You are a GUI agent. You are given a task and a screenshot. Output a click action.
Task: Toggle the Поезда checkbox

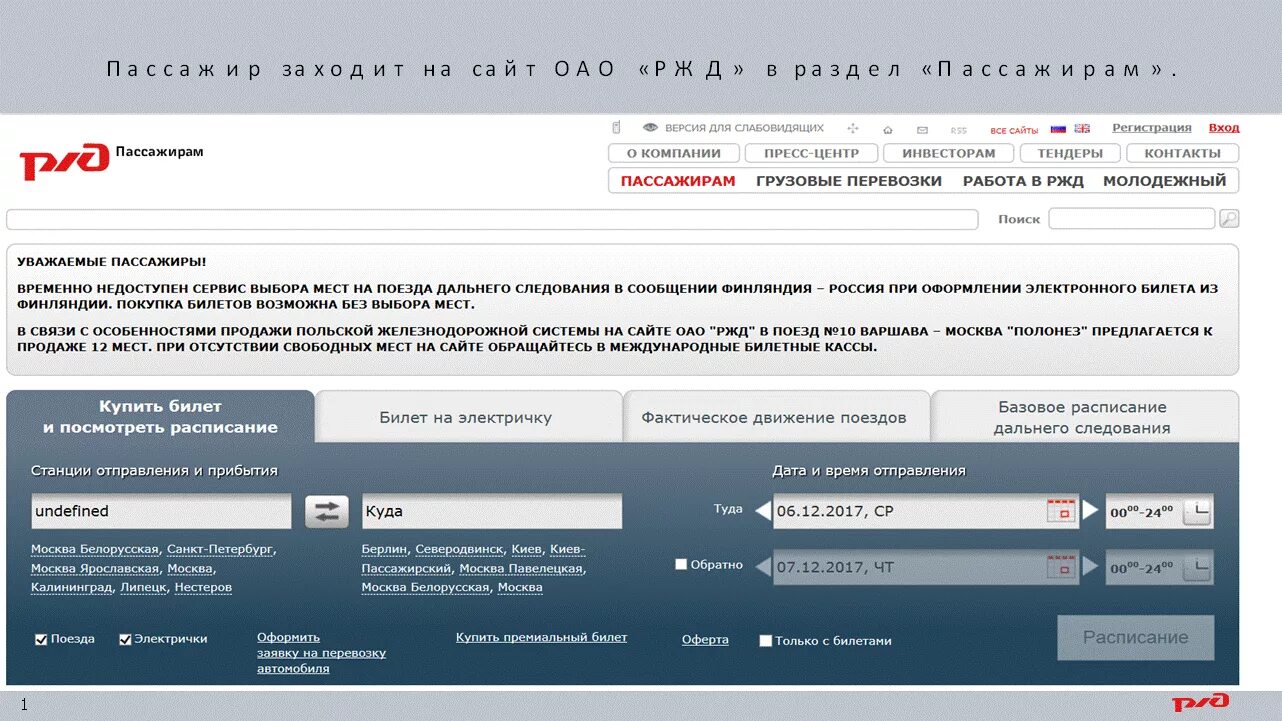pos(41,640)
